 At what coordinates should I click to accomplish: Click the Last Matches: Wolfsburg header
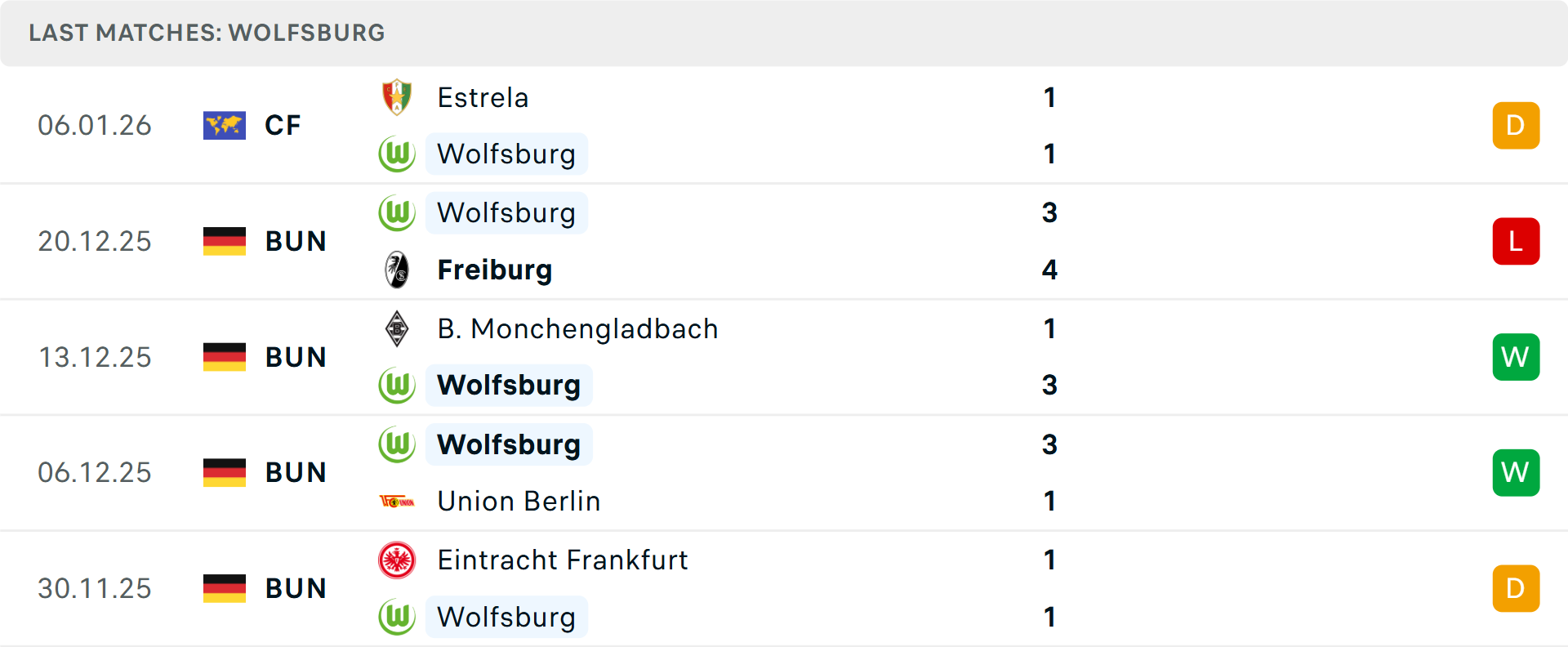pos(207,33)
